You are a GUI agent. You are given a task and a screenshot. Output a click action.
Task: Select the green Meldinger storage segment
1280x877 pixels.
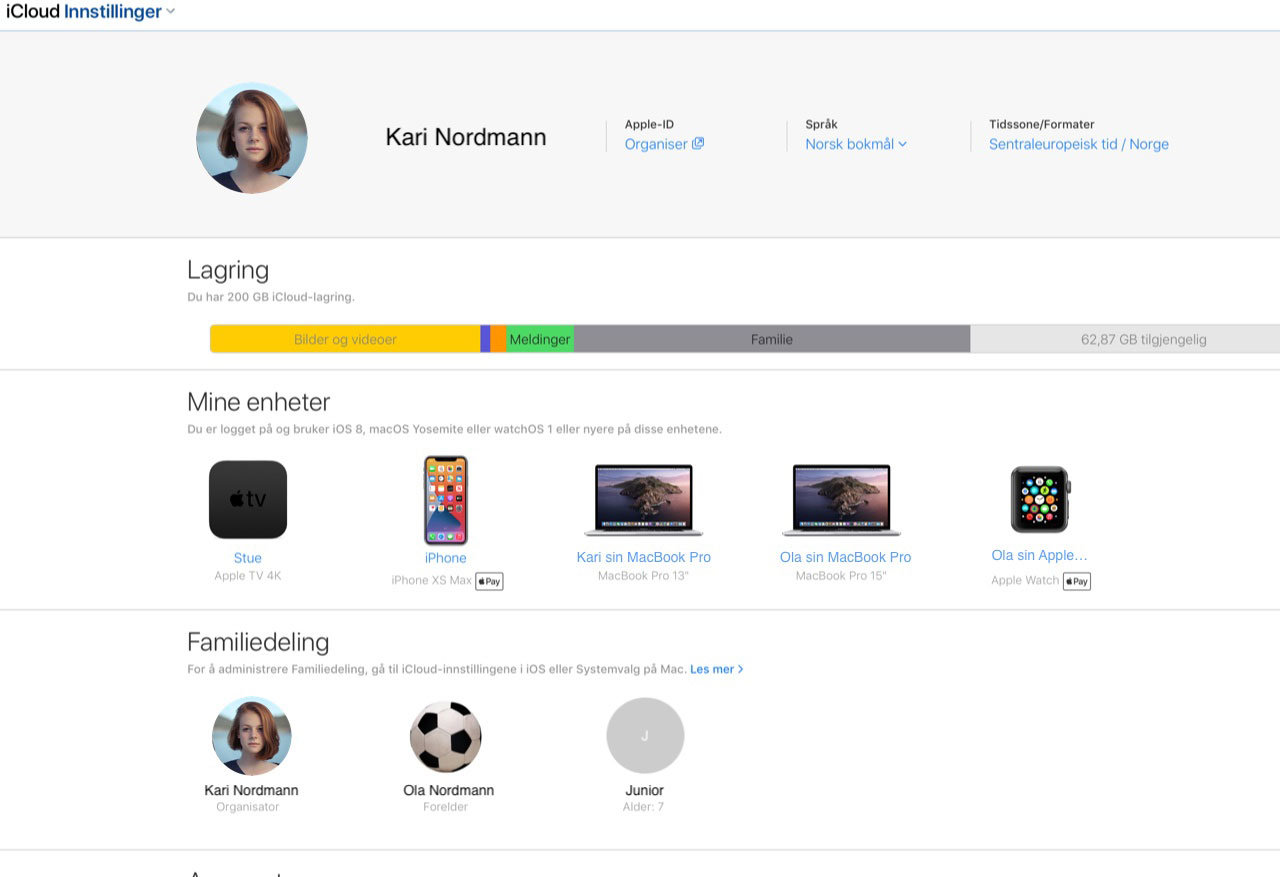[540, 339]
